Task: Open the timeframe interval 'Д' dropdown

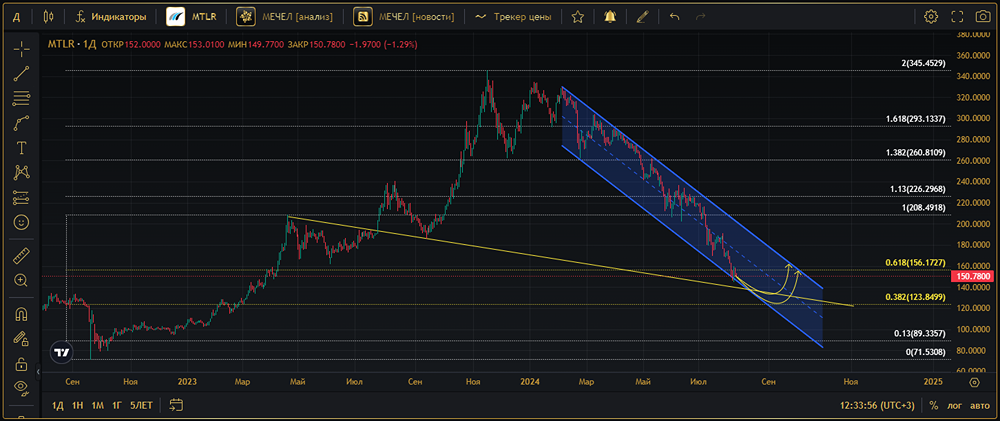Action: coord(16,16)
